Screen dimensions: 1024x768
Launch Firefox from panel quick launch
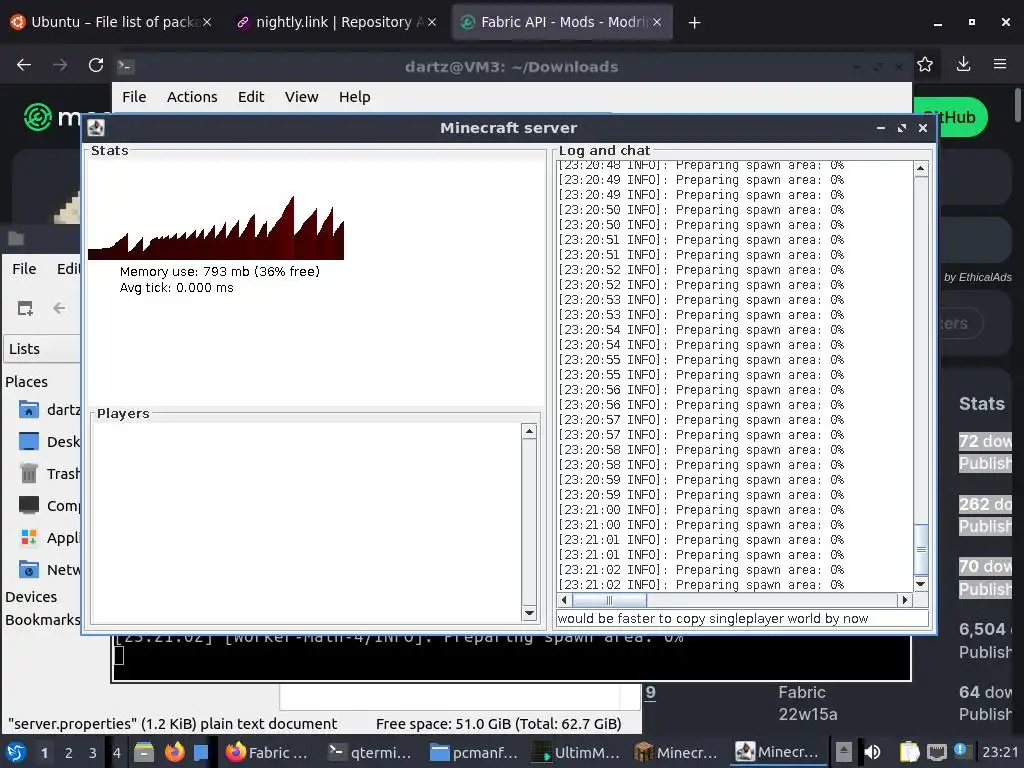174,752
